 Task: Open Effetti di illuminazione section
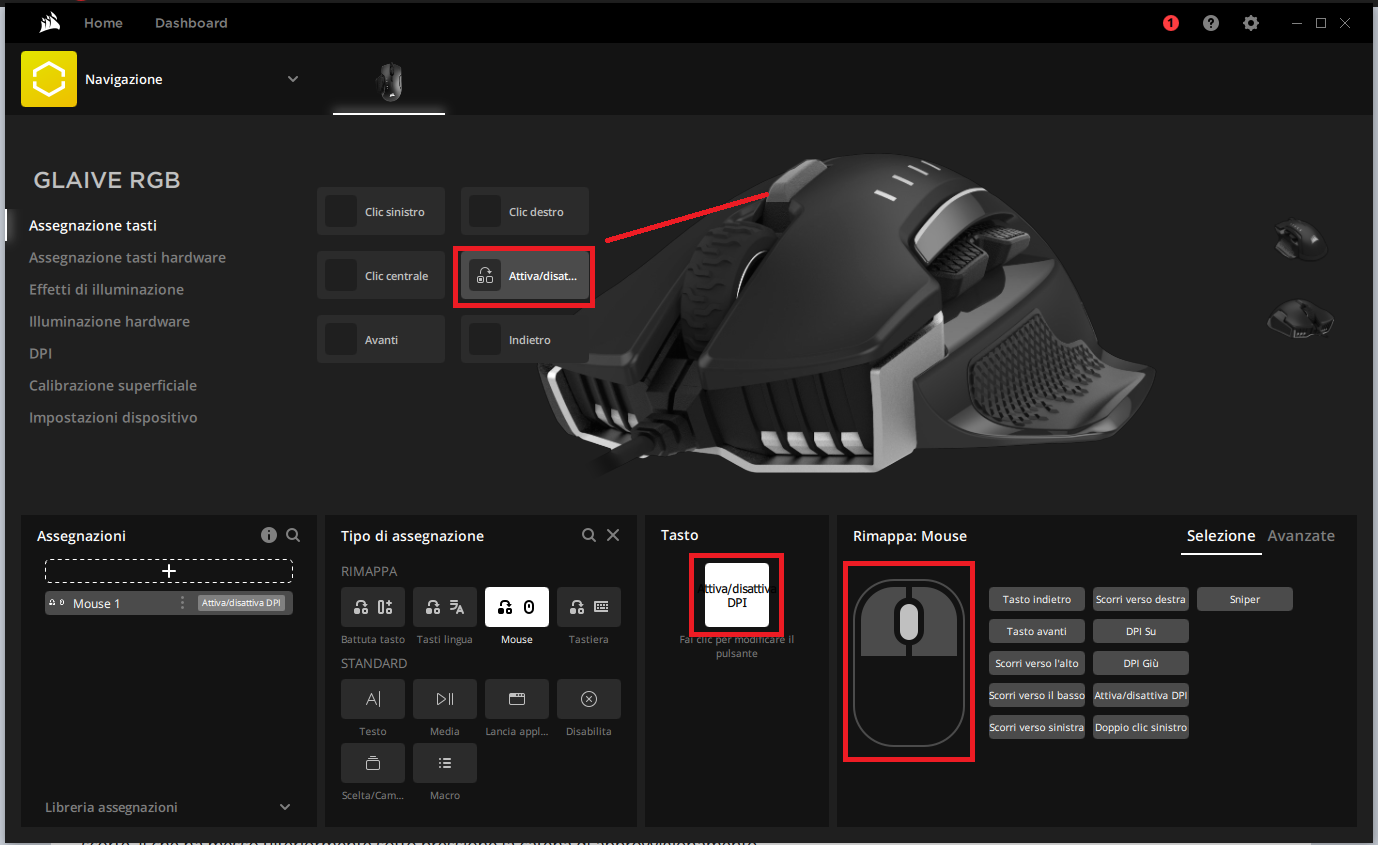coord(106,290)
